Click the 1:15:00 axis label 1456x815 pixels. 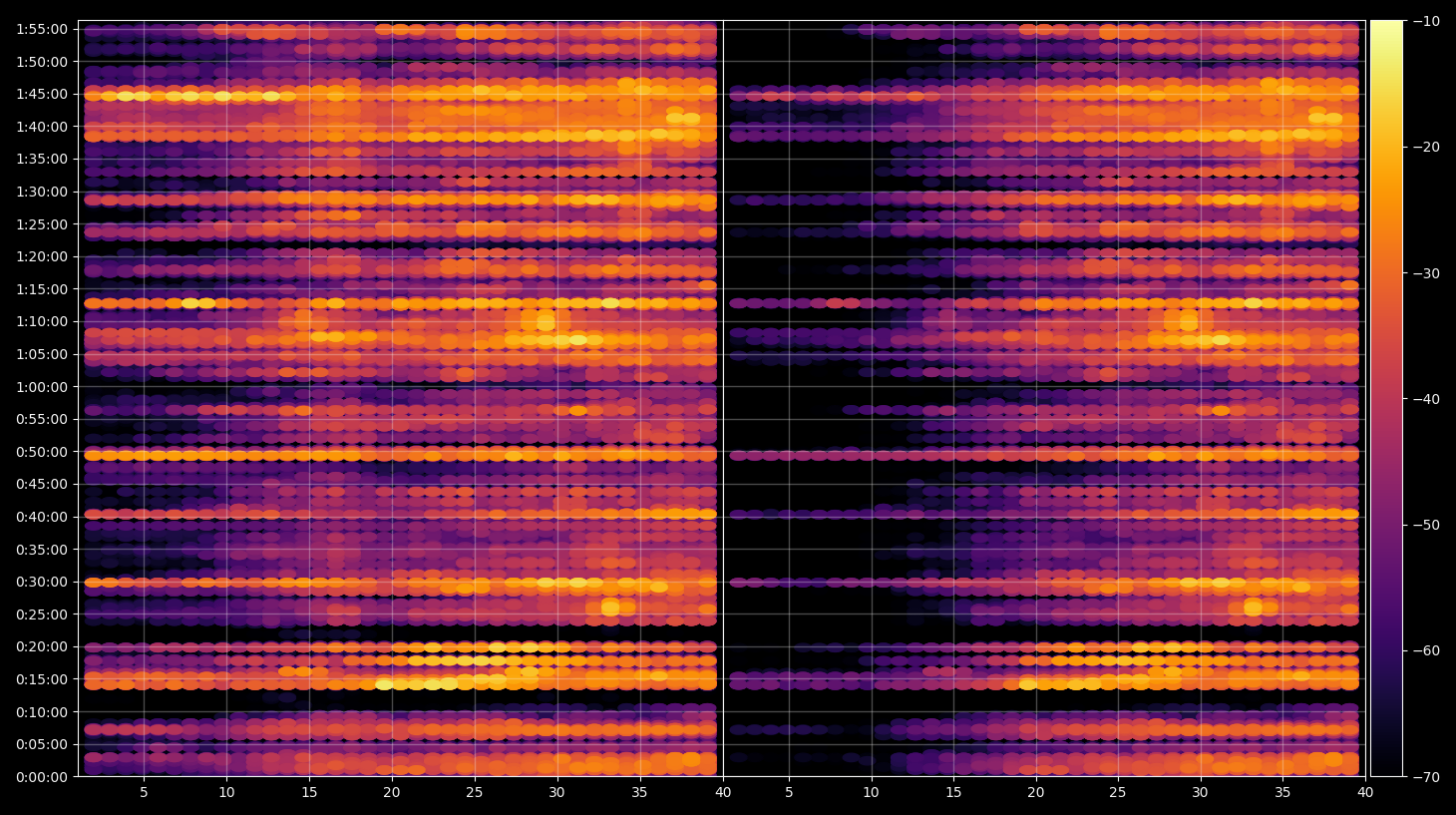click(42, 289)
